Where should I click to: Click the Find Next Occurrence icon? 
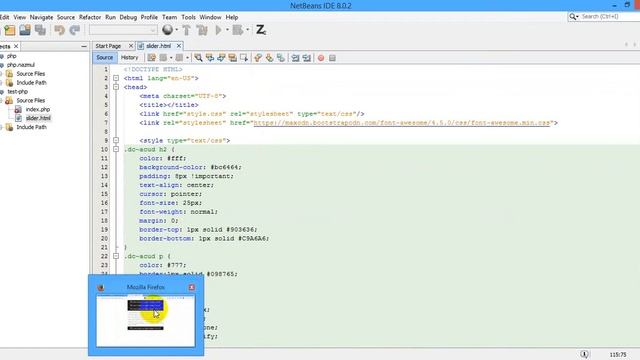click(221, 58)
